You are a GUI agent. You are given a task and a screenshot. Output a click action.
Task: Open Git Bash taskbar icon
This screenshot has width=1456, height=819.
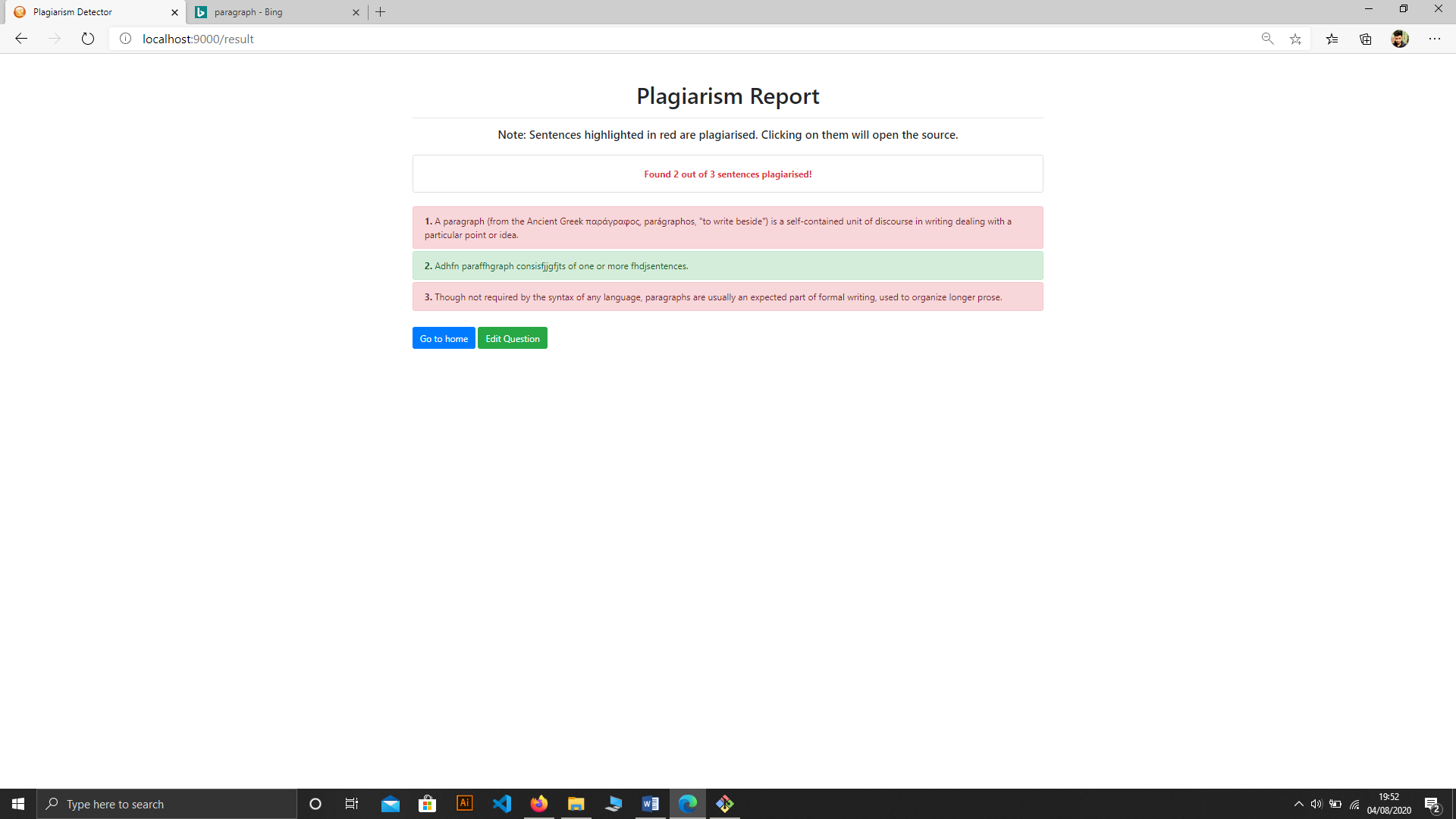725,804
